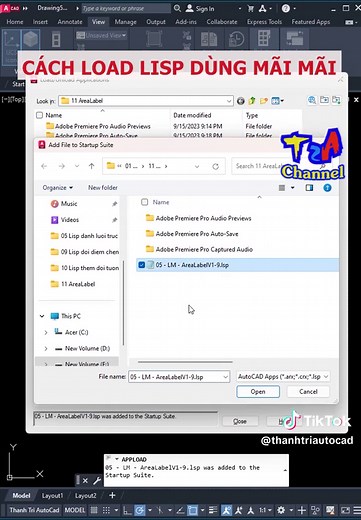Screen dimensions: 361x520
Task: Click the Clean Screen icon in the status bar
Action: coord(345,510)
